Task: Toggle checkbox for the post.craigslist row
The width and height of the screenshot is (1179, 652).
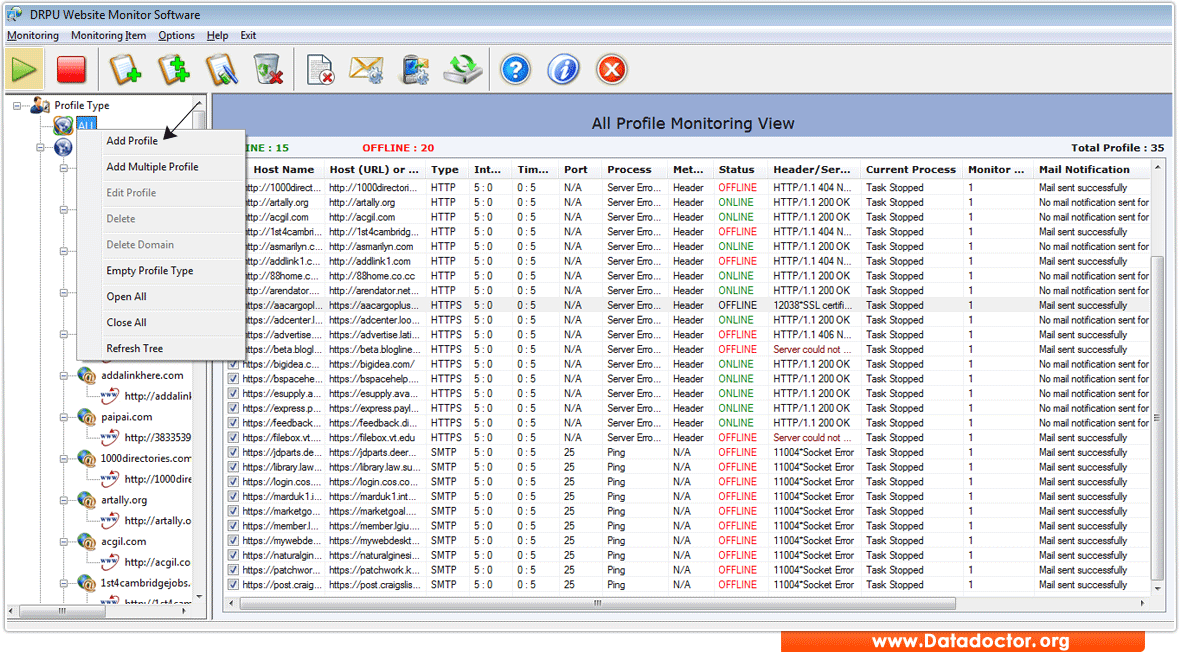Action: click(x=233, y=585)
